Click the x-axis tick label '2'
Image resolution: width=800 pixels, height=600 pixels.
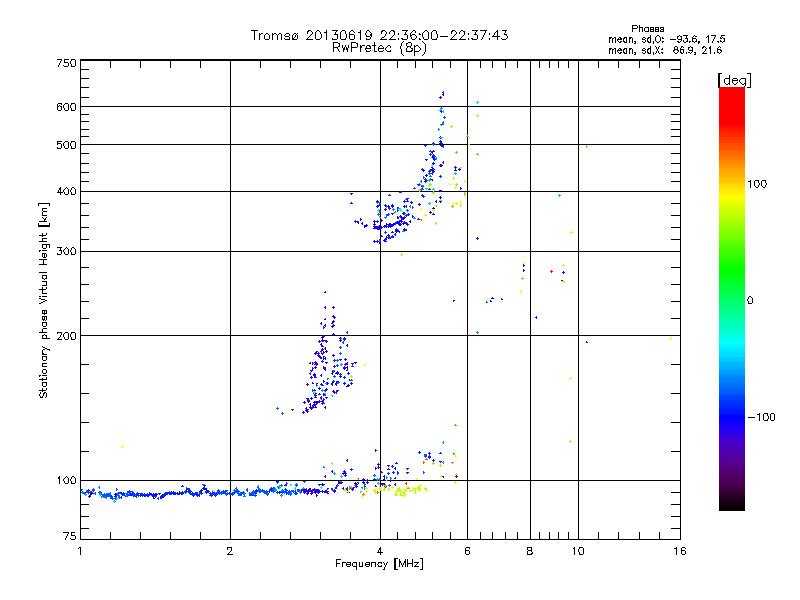(230, 551)
